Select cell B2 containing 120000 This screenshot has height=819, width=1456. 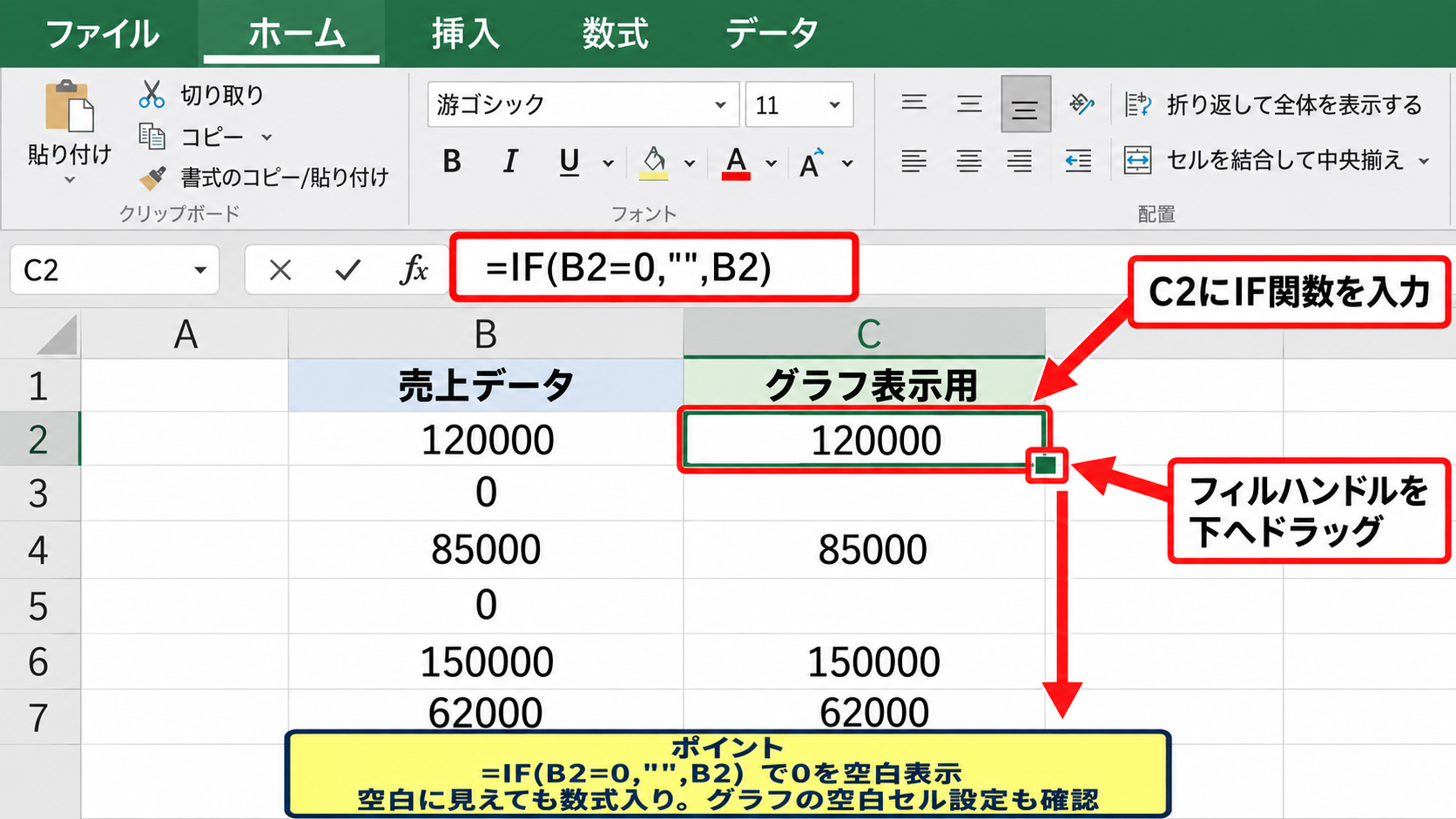[486, 440]
